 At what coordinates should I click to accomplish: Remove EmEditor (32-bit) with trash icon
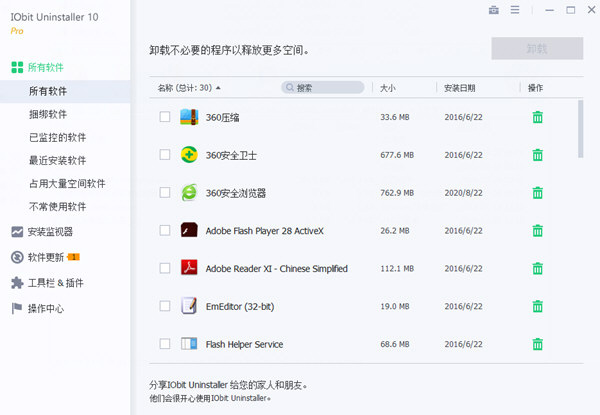coord(537,306)
